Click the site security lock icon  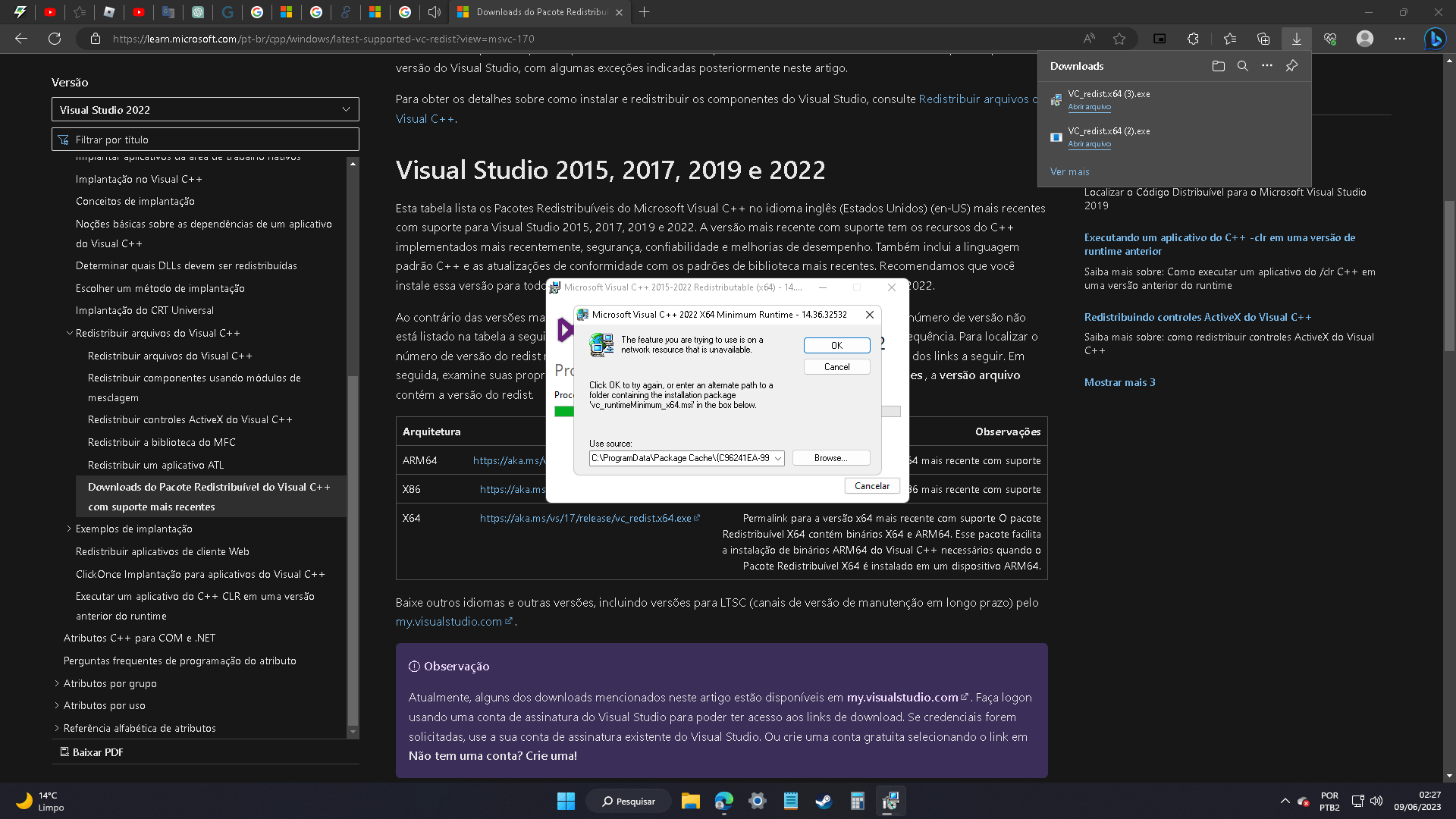pyautogui.click(x=96, y=39)
